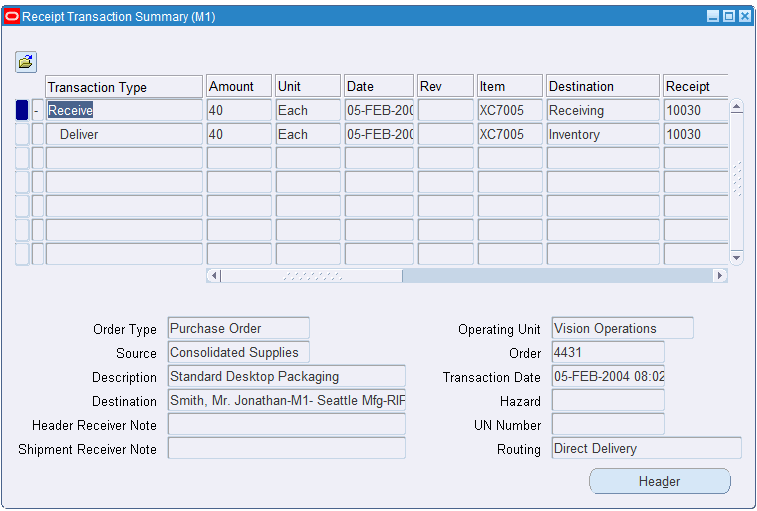Screen dimensions: 757x511
Task: Click the vertical scrollbar down arrow
Action: coord(736,257)
